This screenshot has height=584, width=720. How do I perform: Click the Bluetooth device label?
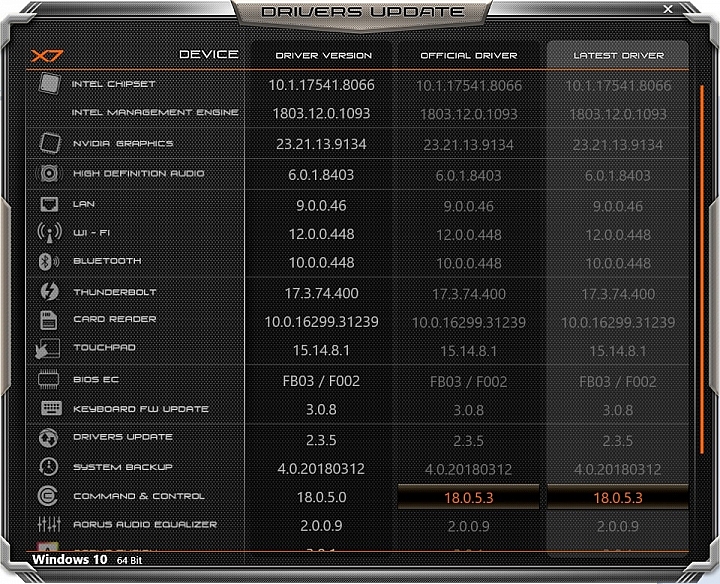[107, 261]
